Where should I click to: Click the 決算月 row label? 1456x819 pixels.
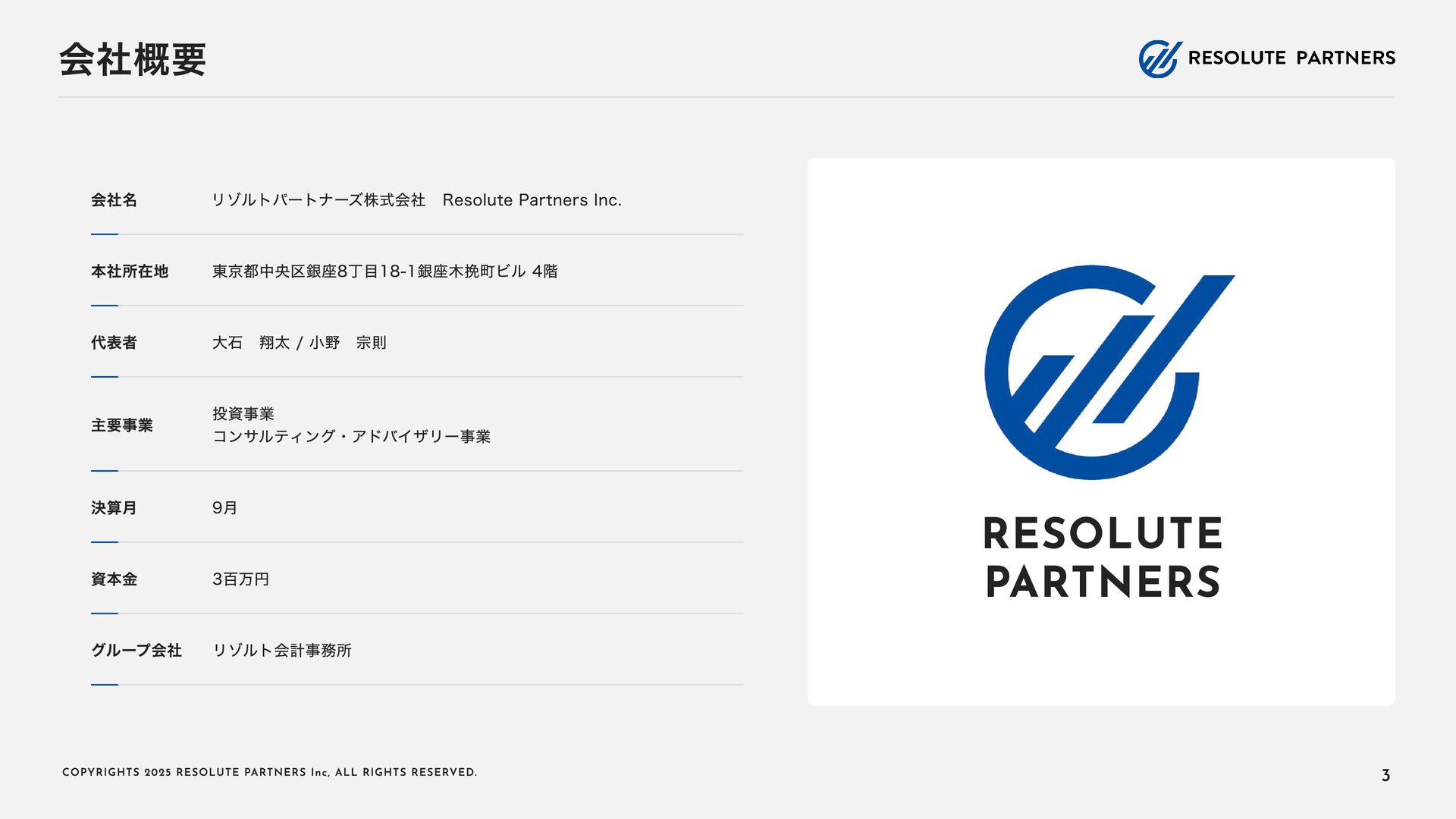coord(114,508)
